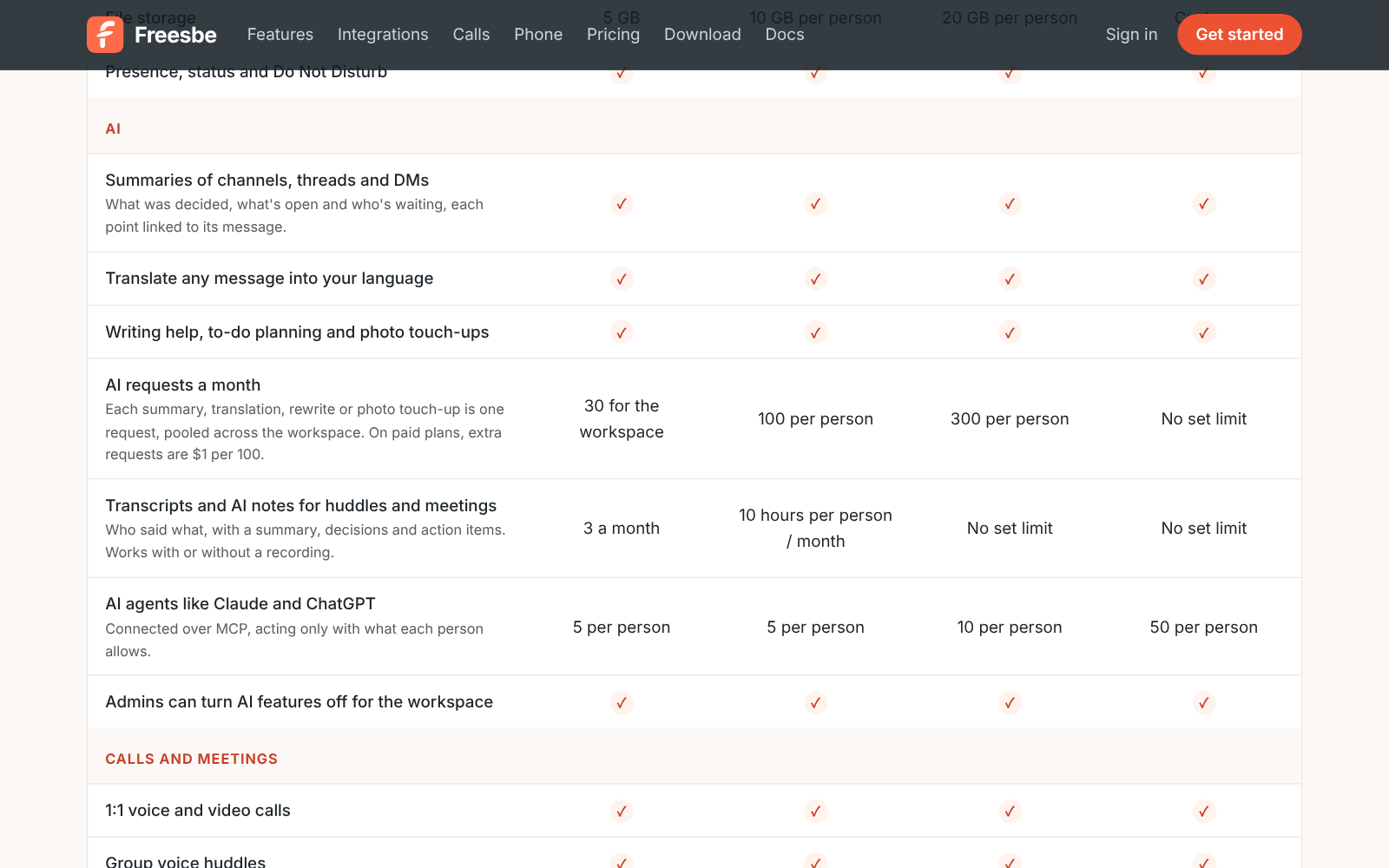1389x868 pixels.
Task: Click Sign in
Action: click(1131, 35)
